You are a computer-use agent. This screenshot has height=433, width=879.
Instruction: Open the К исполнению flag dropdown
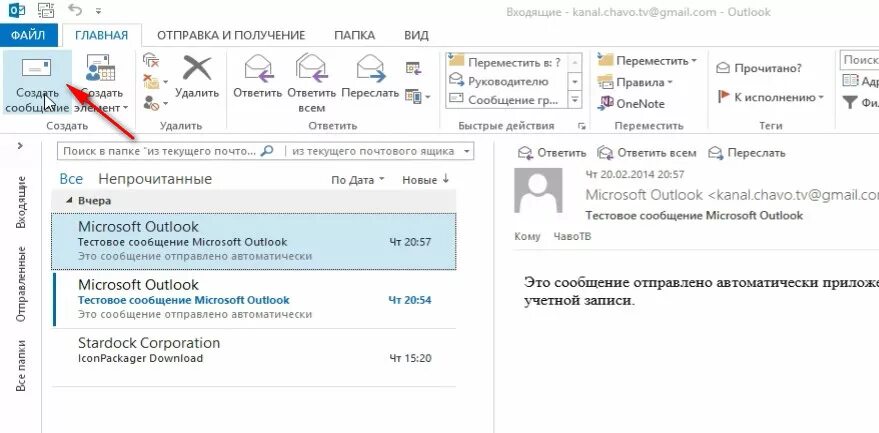[x=771, y=97]
